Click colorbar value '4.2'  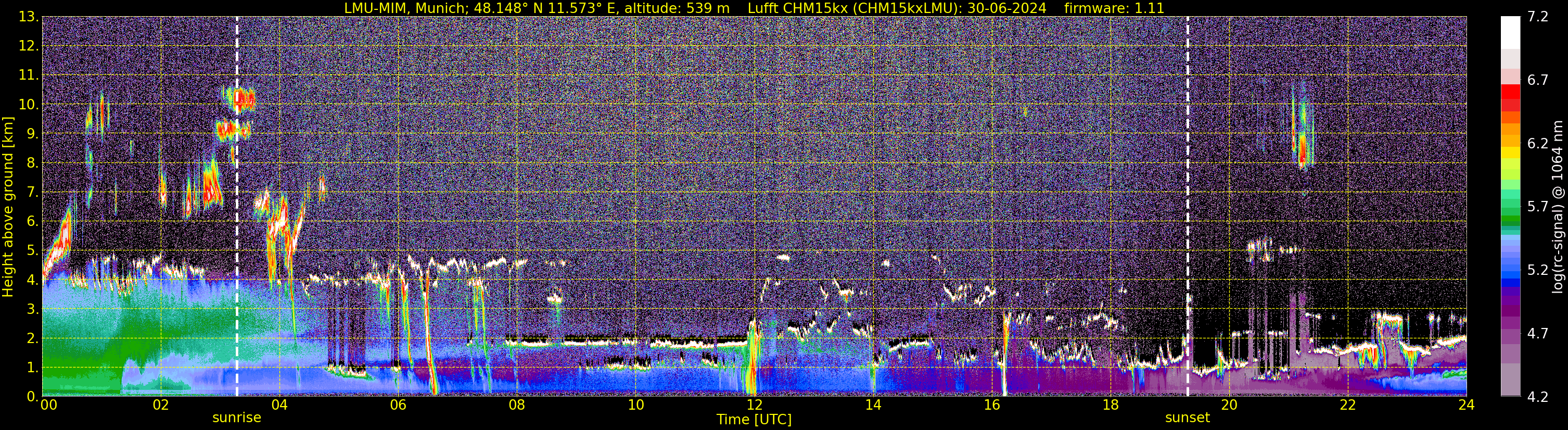[x=1538, y=397]
